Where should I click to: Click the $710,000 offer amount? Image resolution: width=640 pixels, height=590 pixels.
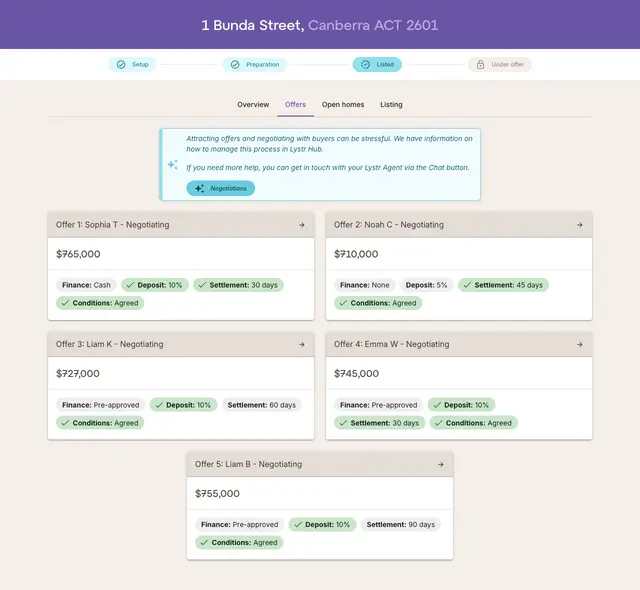point(356,254)
